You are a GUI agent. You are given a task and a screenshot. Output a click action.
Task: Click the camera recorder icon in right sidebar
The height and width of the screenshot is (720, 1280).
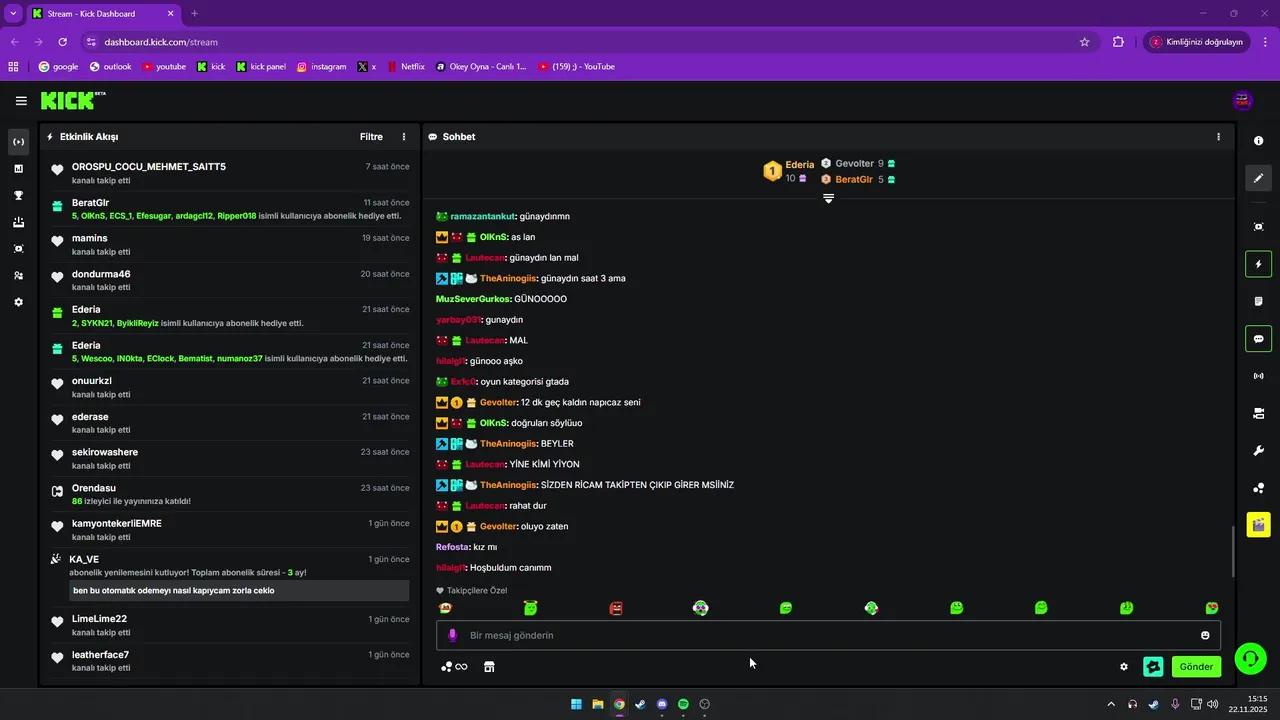tap(1258, 413)
